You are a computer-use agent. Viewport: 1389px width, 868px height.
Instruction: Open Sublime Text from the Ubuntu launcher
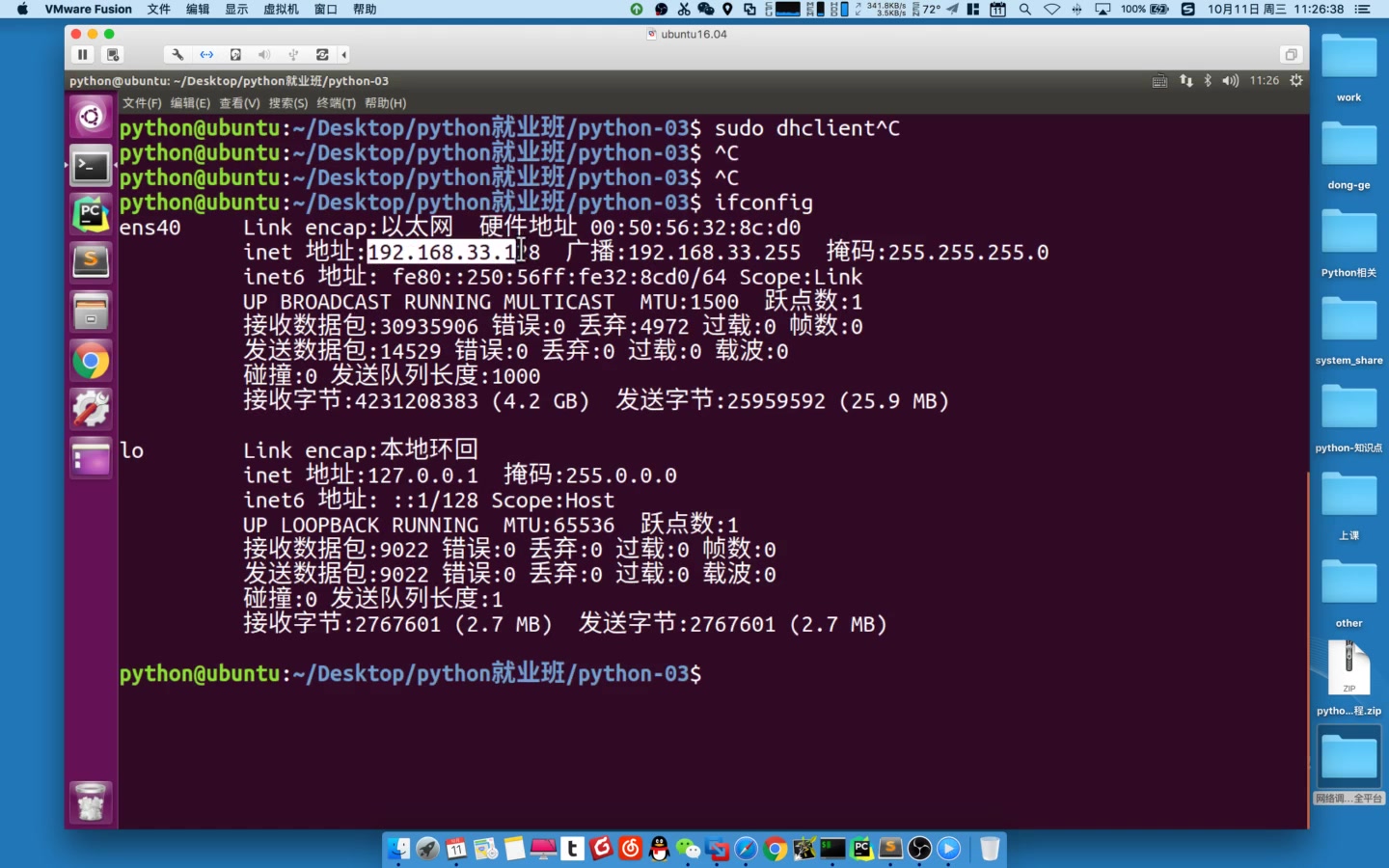point(90,261)
